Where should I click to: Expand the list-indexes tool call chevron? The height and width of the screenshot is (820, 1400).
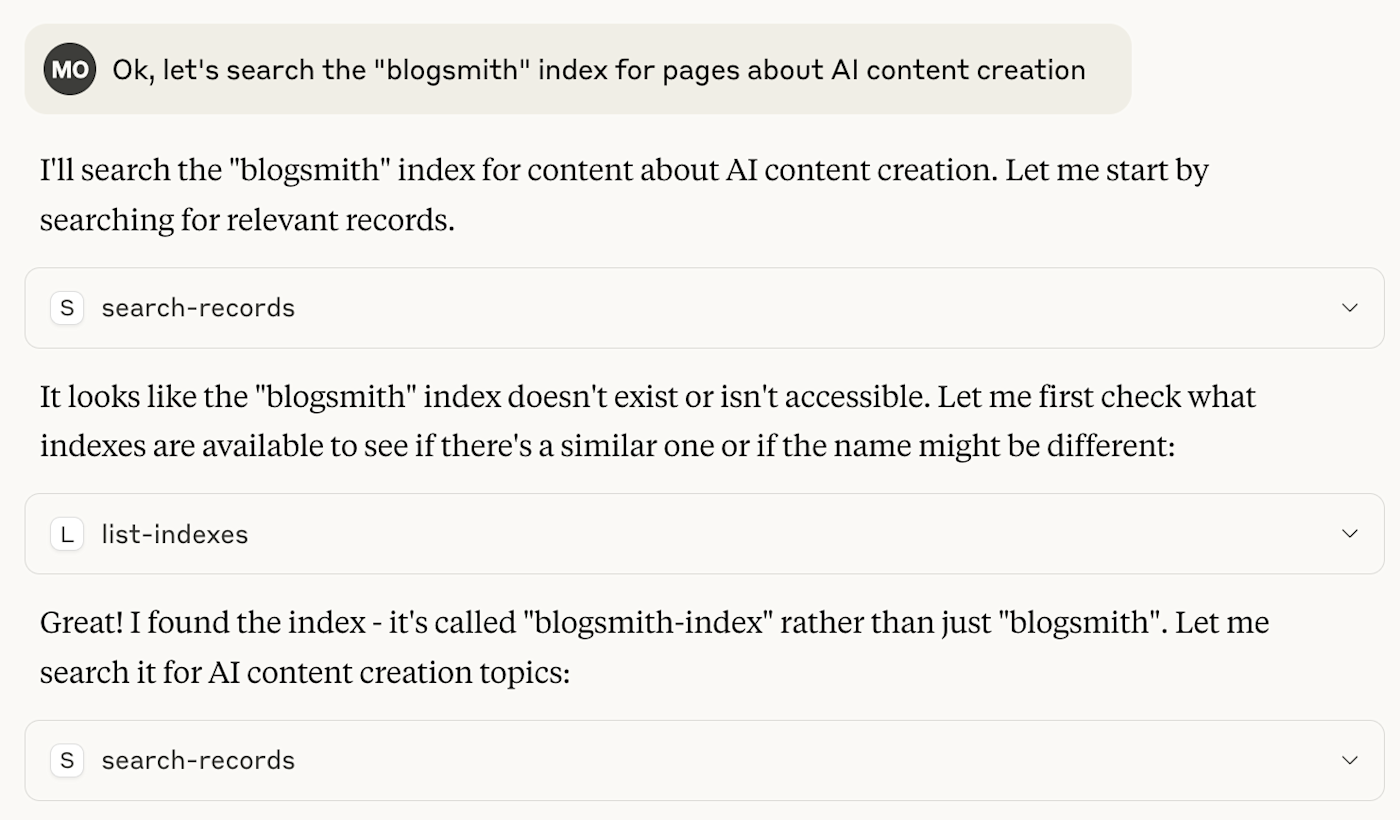click(x=1350, y=534)
